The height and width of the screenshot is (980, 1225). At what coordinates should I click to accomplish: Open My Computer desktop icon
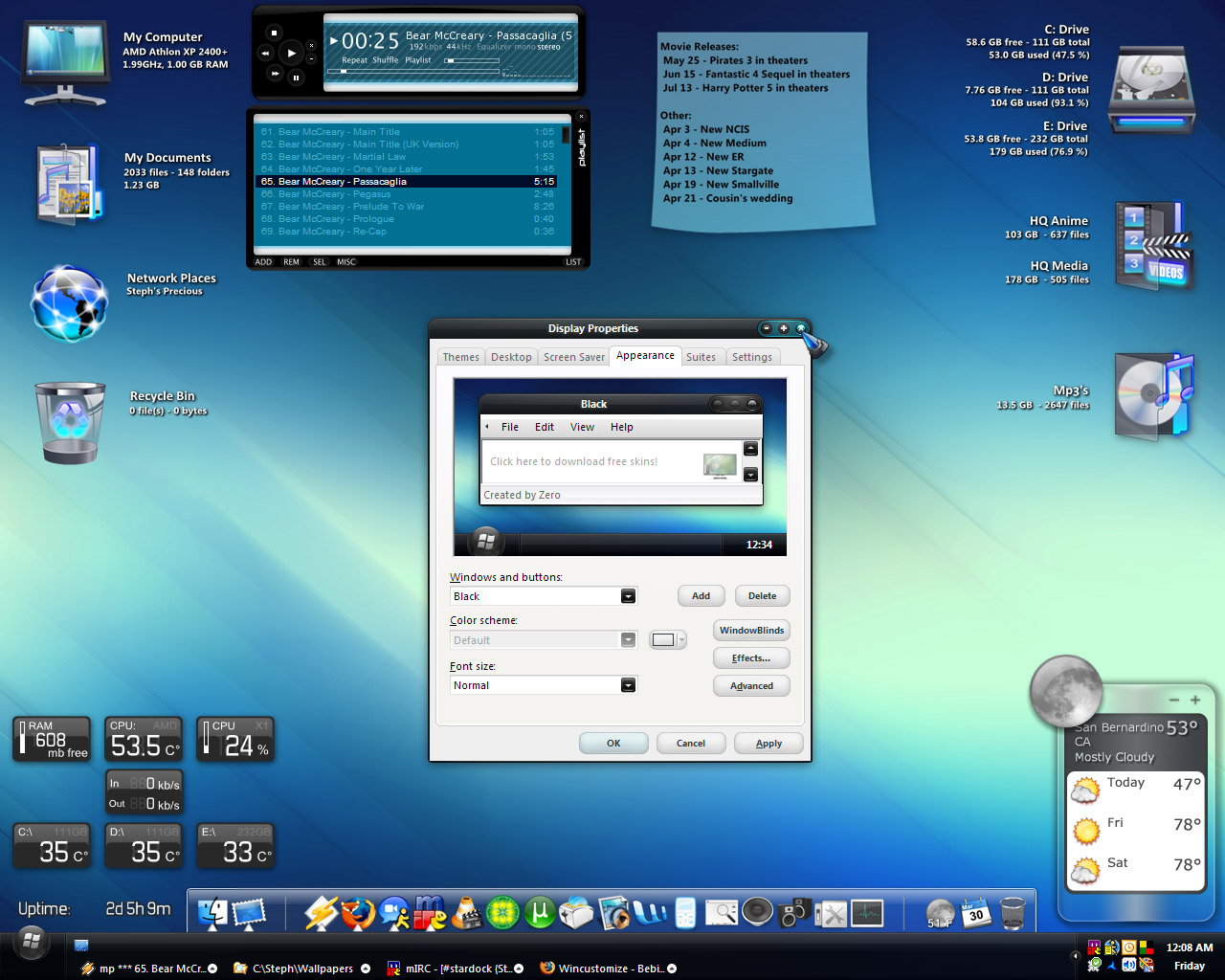[x=64, y=63]
